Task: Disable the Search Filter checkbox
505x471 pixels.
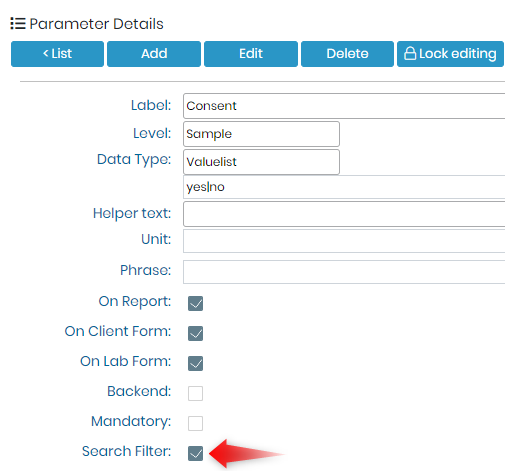Action: pyautogui.click(x=195, y=453)
